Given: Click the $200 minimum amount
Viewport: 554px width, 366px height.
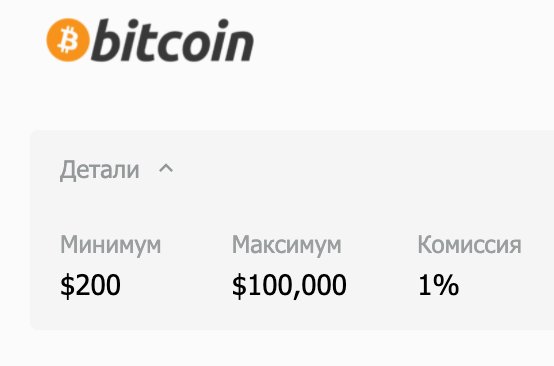Looking at the screenshot, I should (x=90, y=285).
